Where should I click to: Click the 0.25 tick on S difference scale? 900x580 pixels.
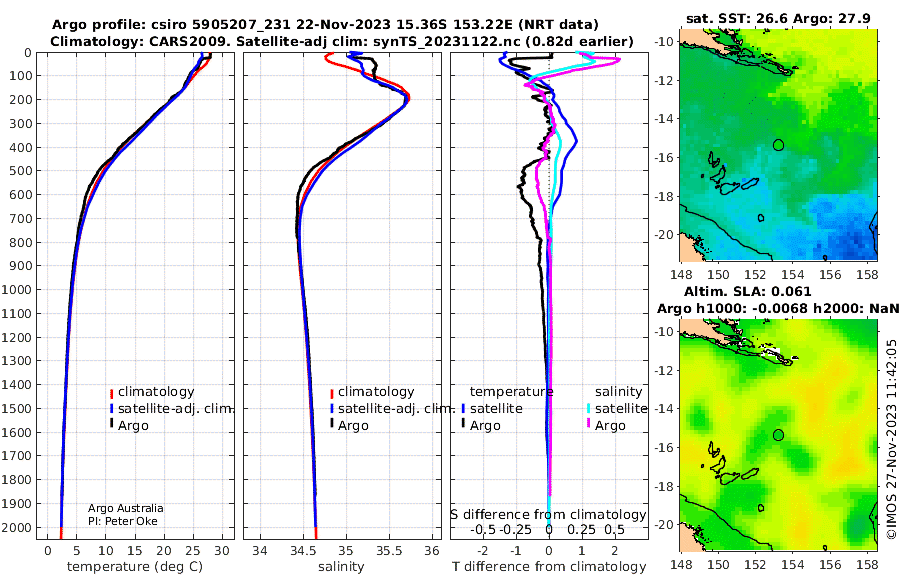582,529
